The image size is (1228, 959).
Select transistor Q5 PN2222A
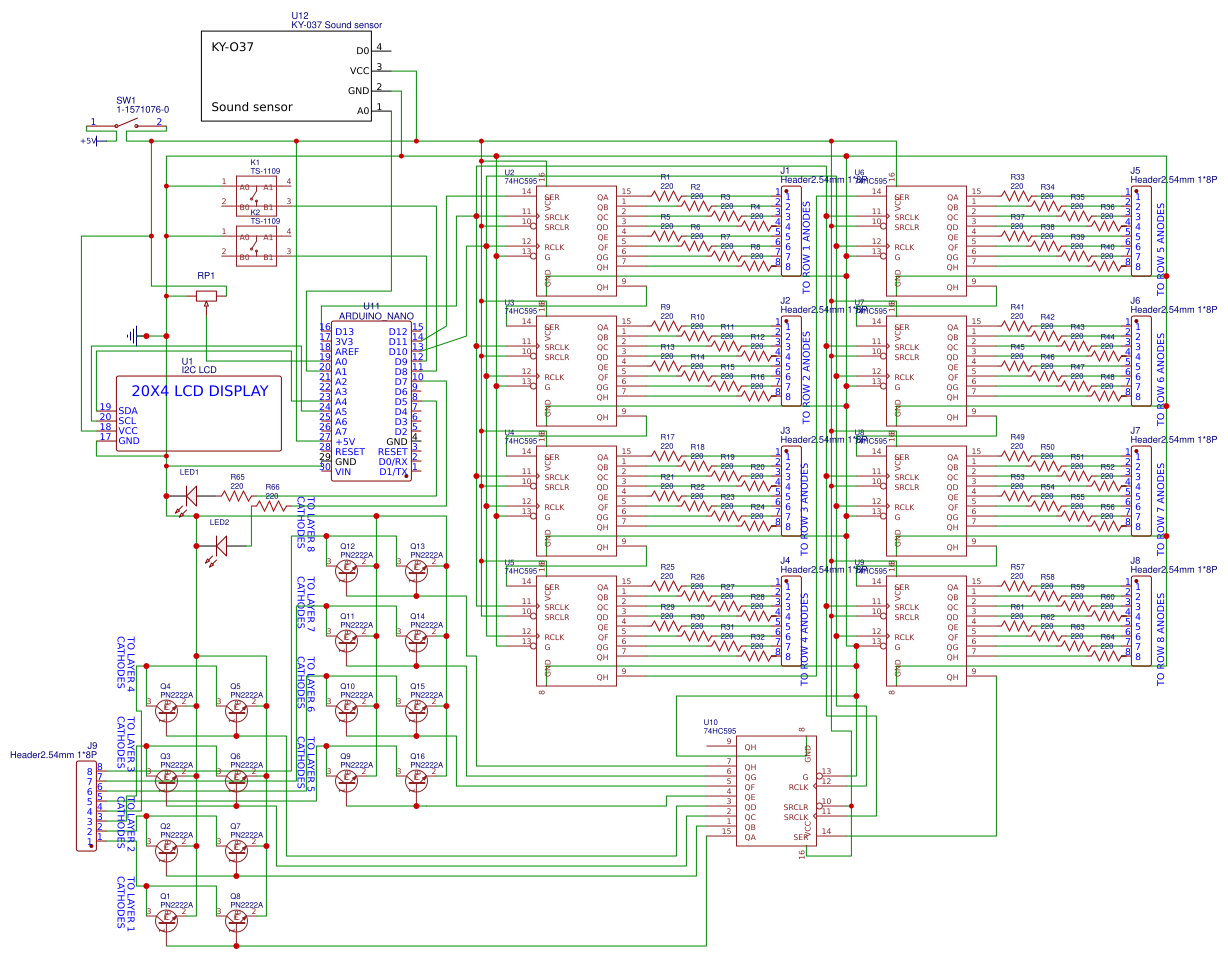(x=237, y=710)
